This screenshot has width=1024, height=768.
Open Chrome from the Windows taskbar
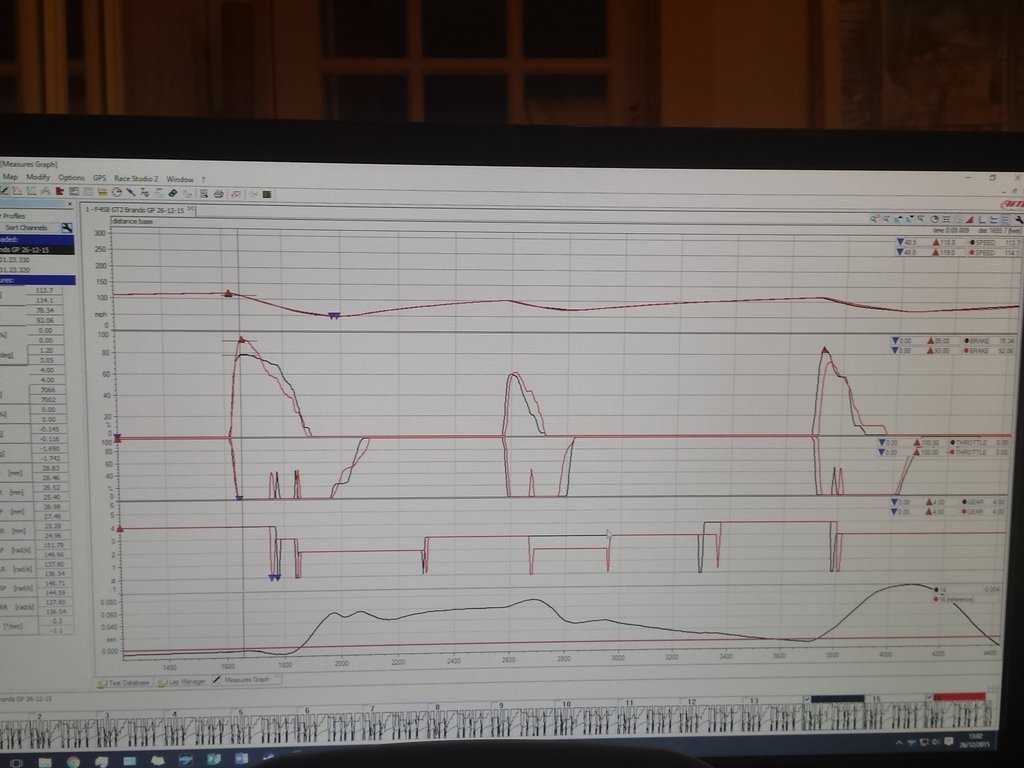tap(73, 761)
